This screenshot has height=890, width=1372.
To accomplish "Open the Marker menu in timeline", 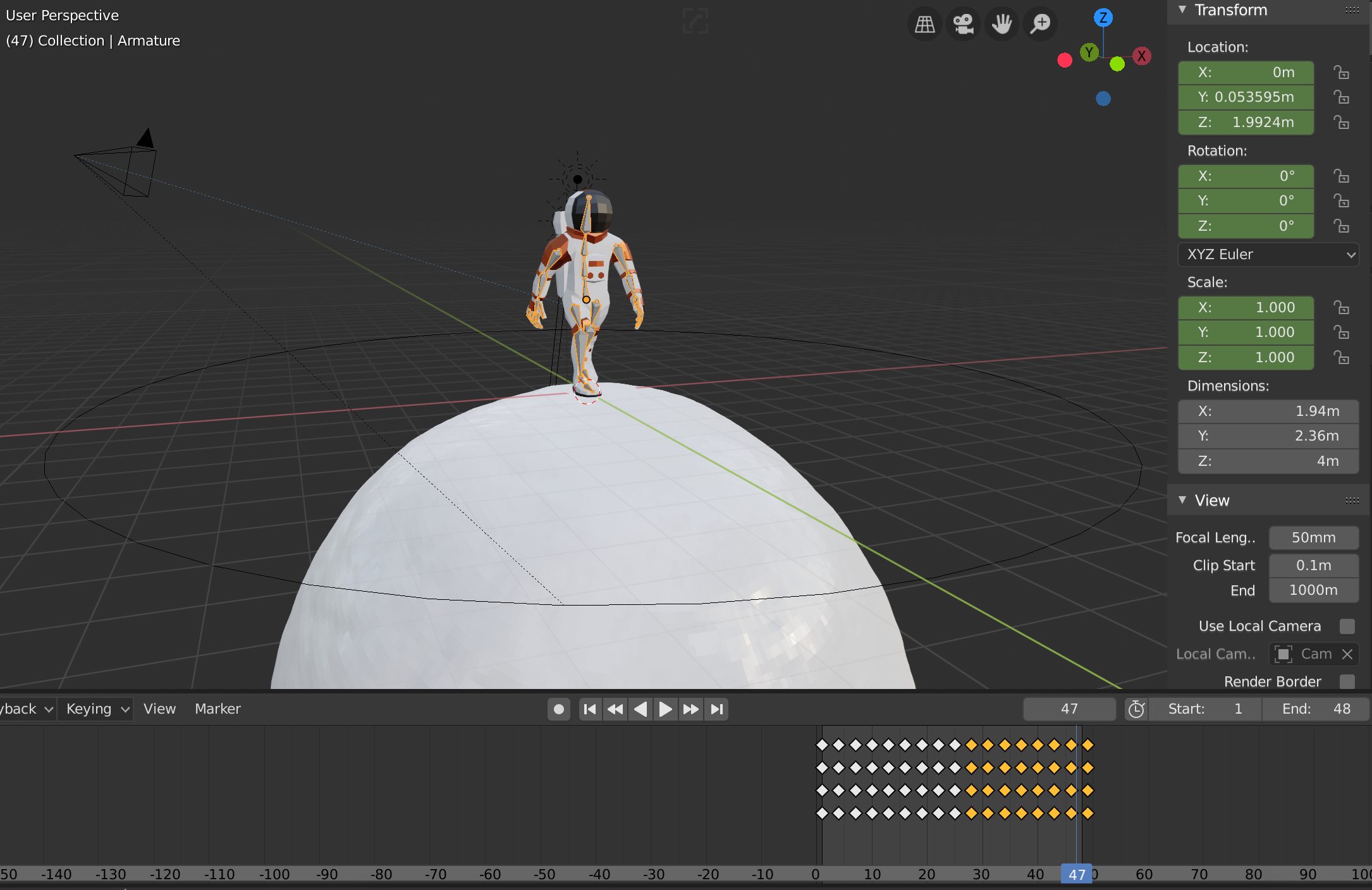I will [217, 709].
